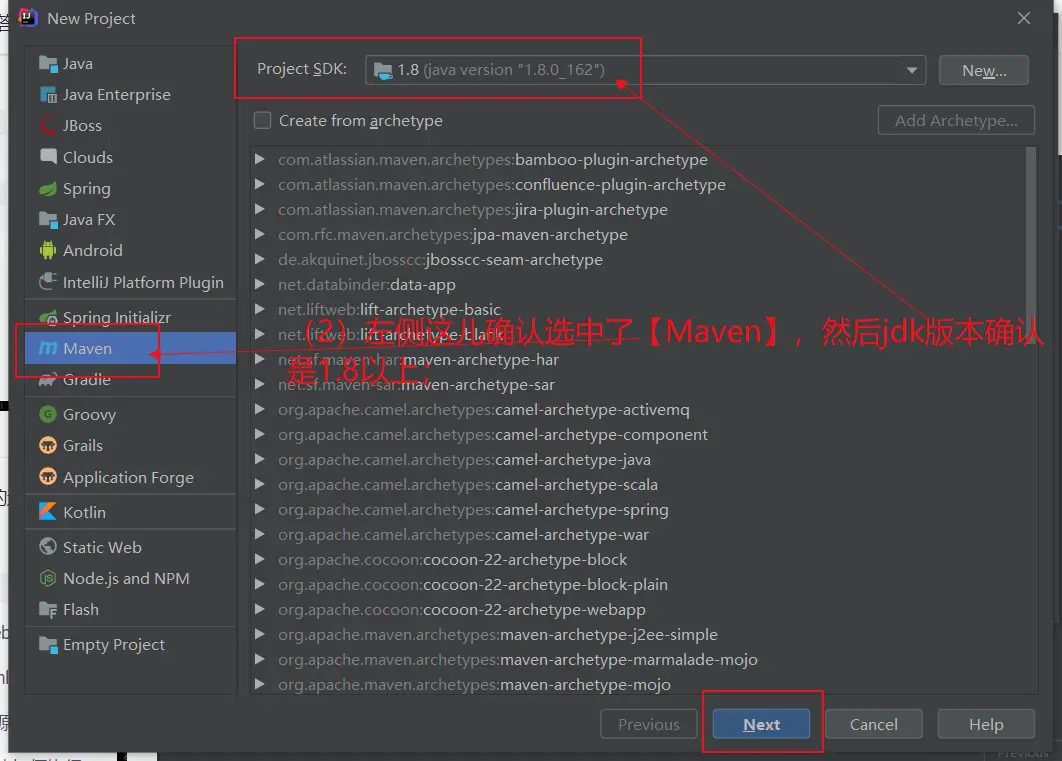Click the Static Web globe icon
The image size is (1062, 761).
(48, 547)
